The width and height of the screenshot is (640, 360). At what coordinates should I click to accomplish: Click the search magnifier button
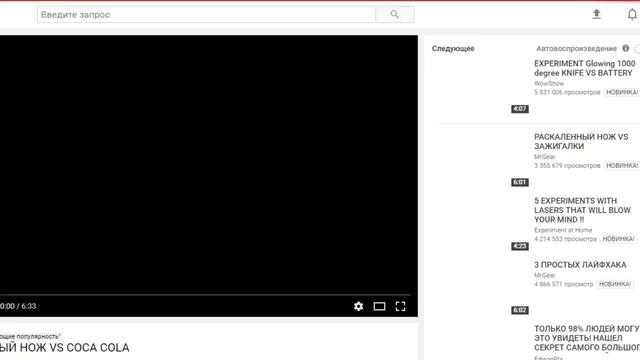click(x=394, y=15)
